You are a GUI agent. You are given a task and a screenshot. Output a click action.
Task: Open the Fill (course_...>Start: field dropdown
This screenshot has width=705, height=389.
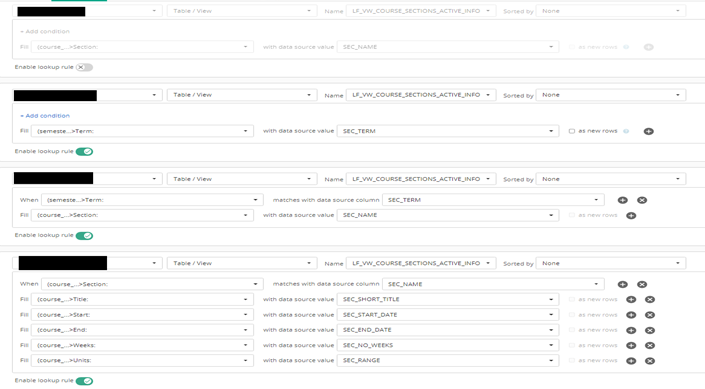click(x=142, y=315)
